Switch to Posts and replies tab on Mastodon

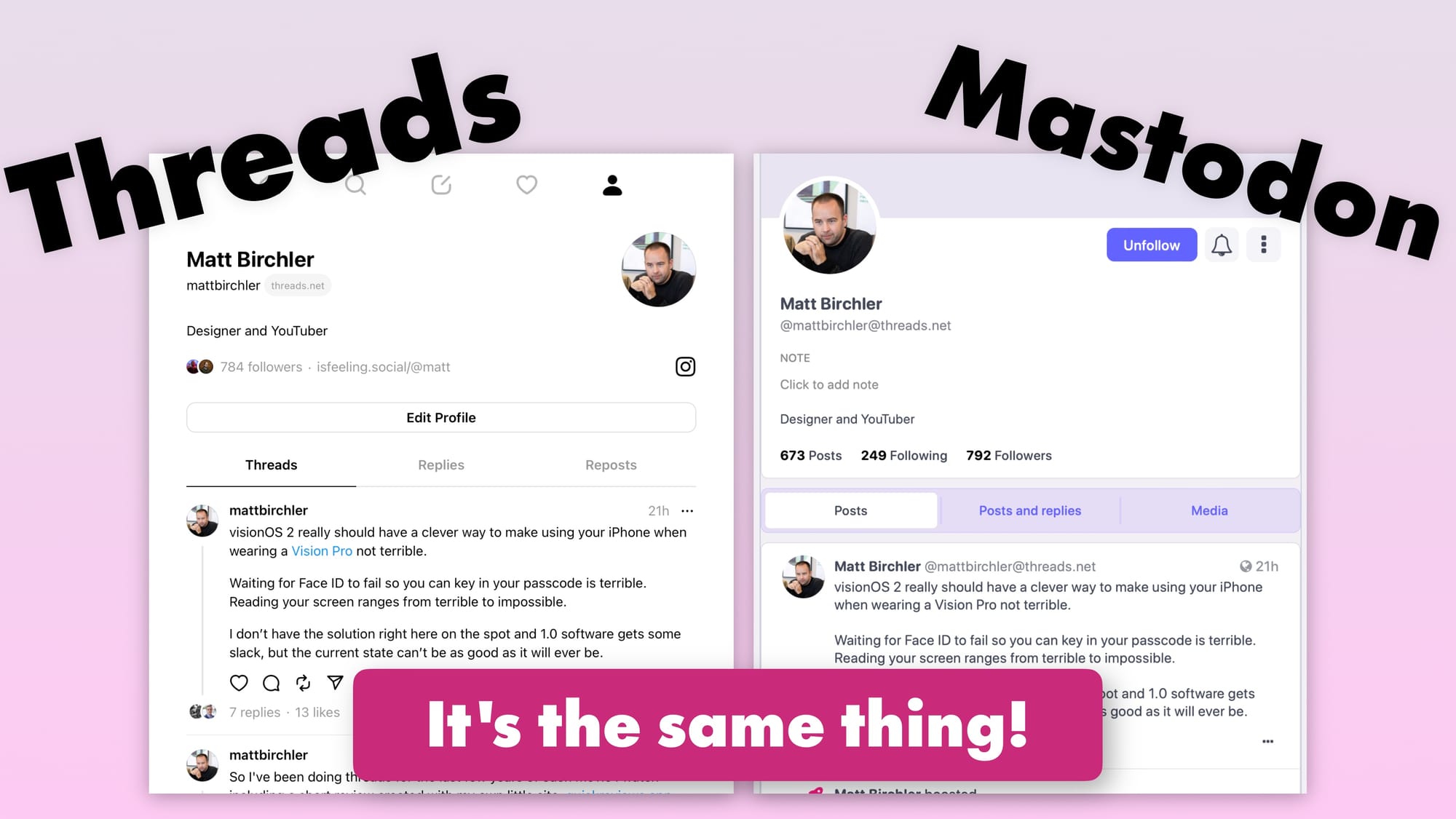click(x=1029, y=510)
